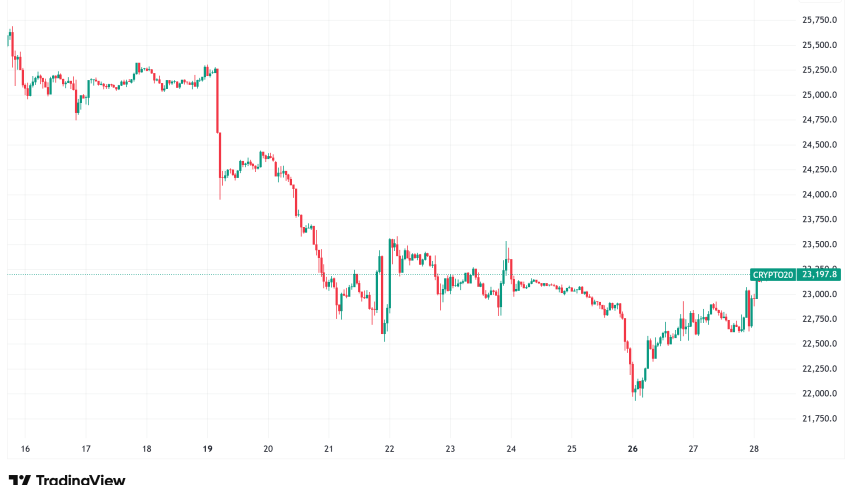Open the TradingView wordmark link
This screenshot has height=485, width=852.
tap(80, 478)
